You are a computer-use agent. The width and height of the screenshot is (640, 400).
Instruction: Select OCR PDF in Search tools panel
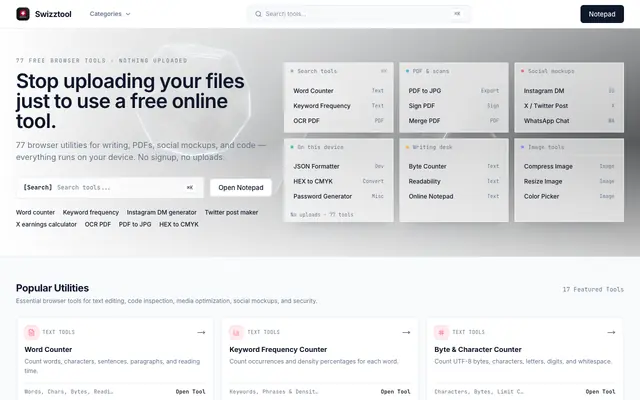point(338,121)
